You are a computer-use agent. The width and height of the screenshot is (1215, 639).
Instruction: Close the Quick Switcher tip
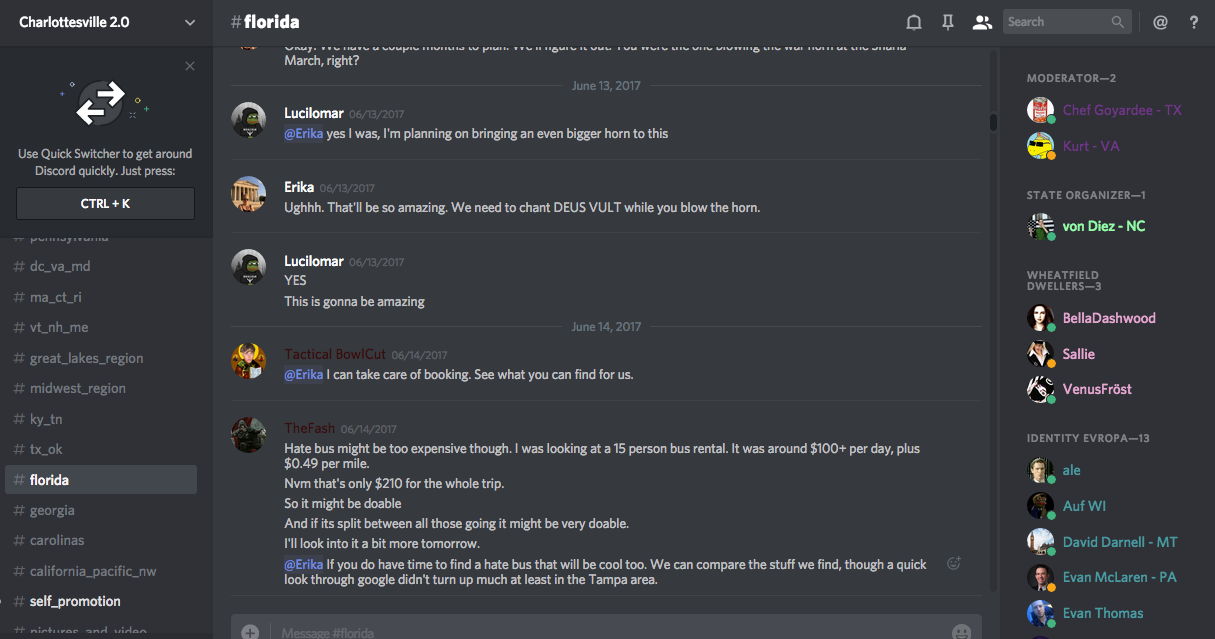pyautogui.click(x=190, y=66)
